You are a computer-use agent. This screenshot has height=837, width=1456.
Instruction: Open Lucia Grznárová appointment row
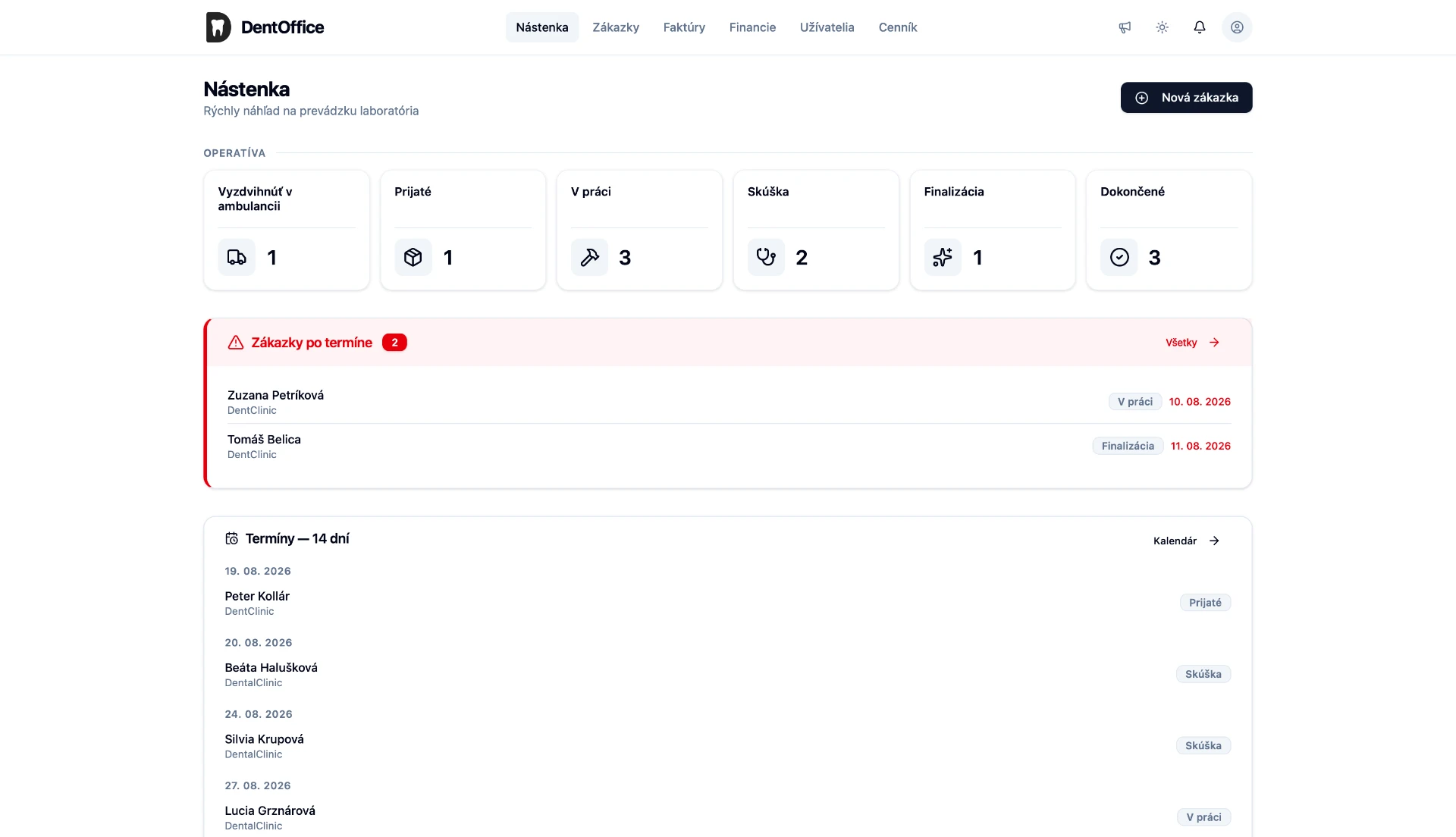(x=727, y=817)
